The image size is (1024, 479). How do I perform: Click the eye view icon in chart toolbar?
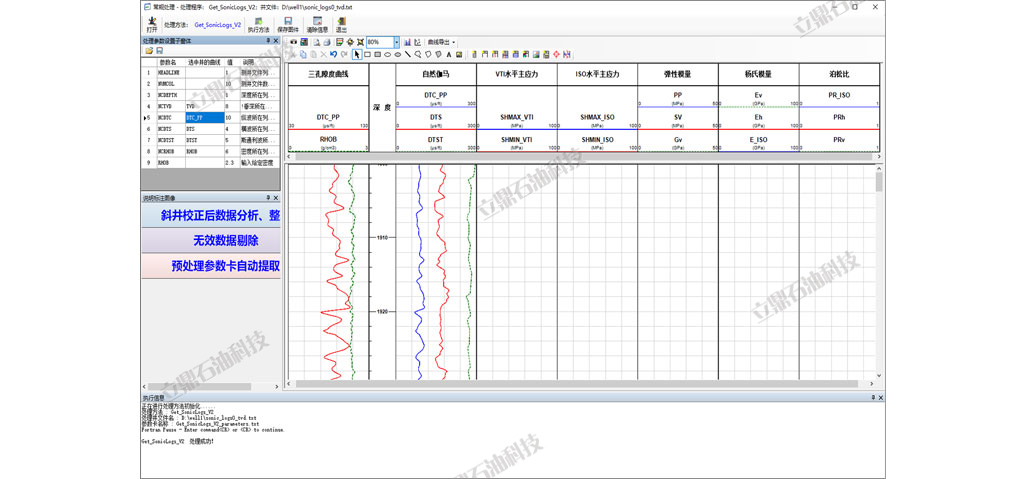pyautogui.click(x=293, y=42)
